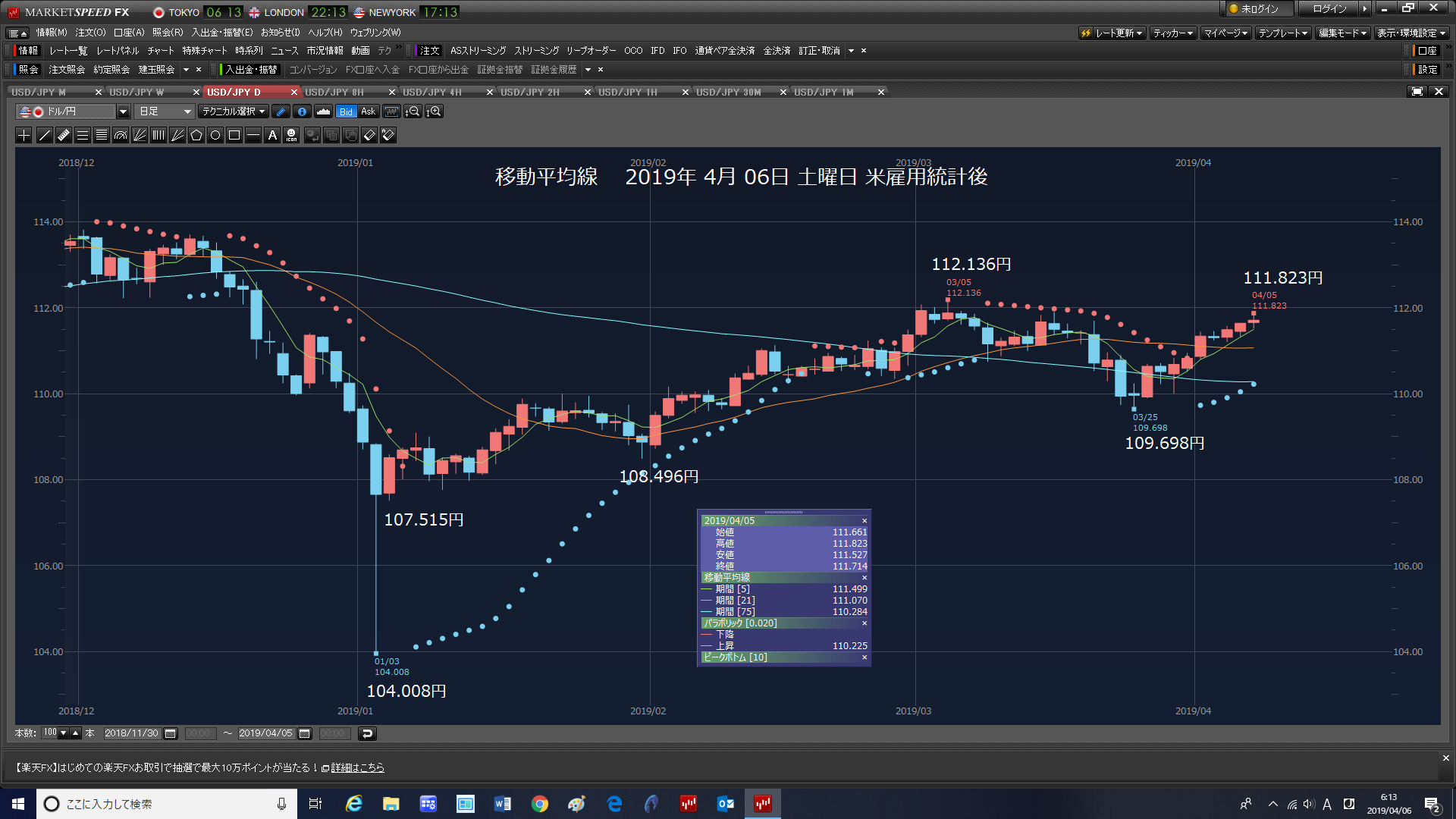Select the Fibonacci fan tool
The width and height of the screenshot is (1456, 819).
pyautogui.click(x=140, y=135)
